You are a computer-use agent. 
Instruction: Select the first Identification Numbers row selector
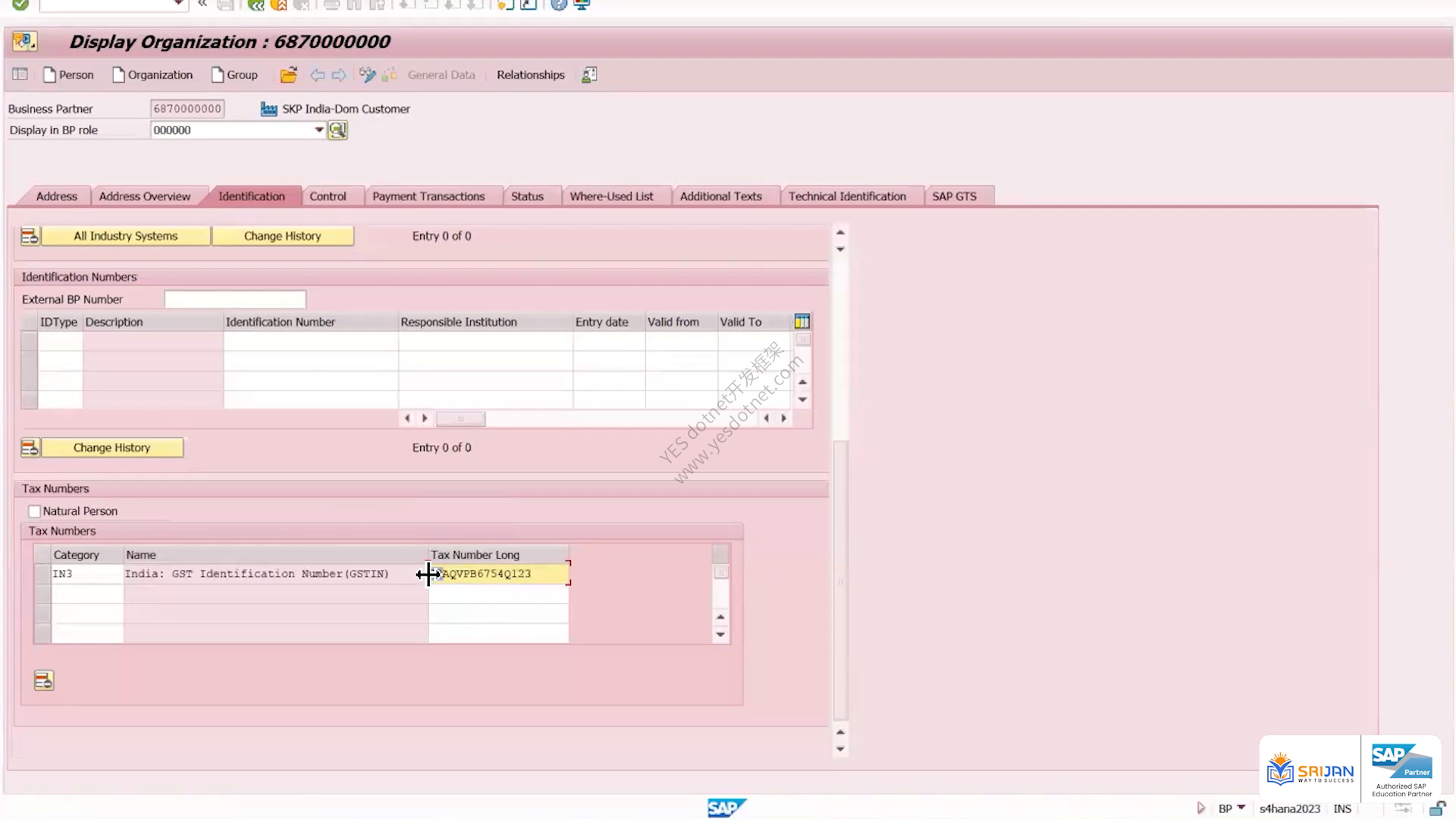tap(30, 340)
